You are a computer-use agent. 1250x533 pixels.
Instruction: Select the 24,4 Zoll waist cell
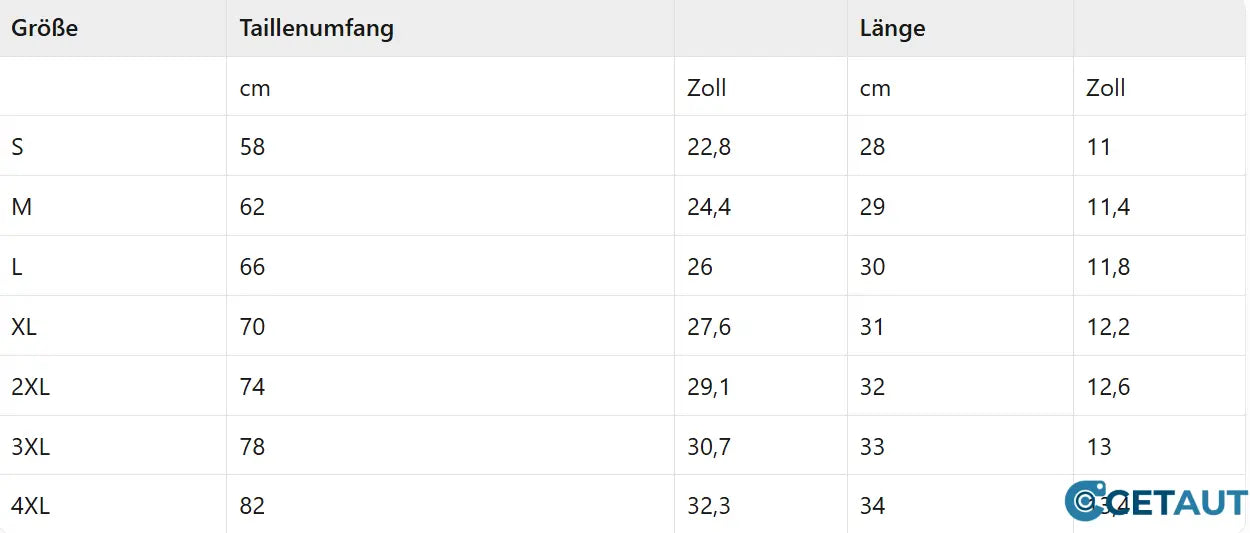coord(709,207)
